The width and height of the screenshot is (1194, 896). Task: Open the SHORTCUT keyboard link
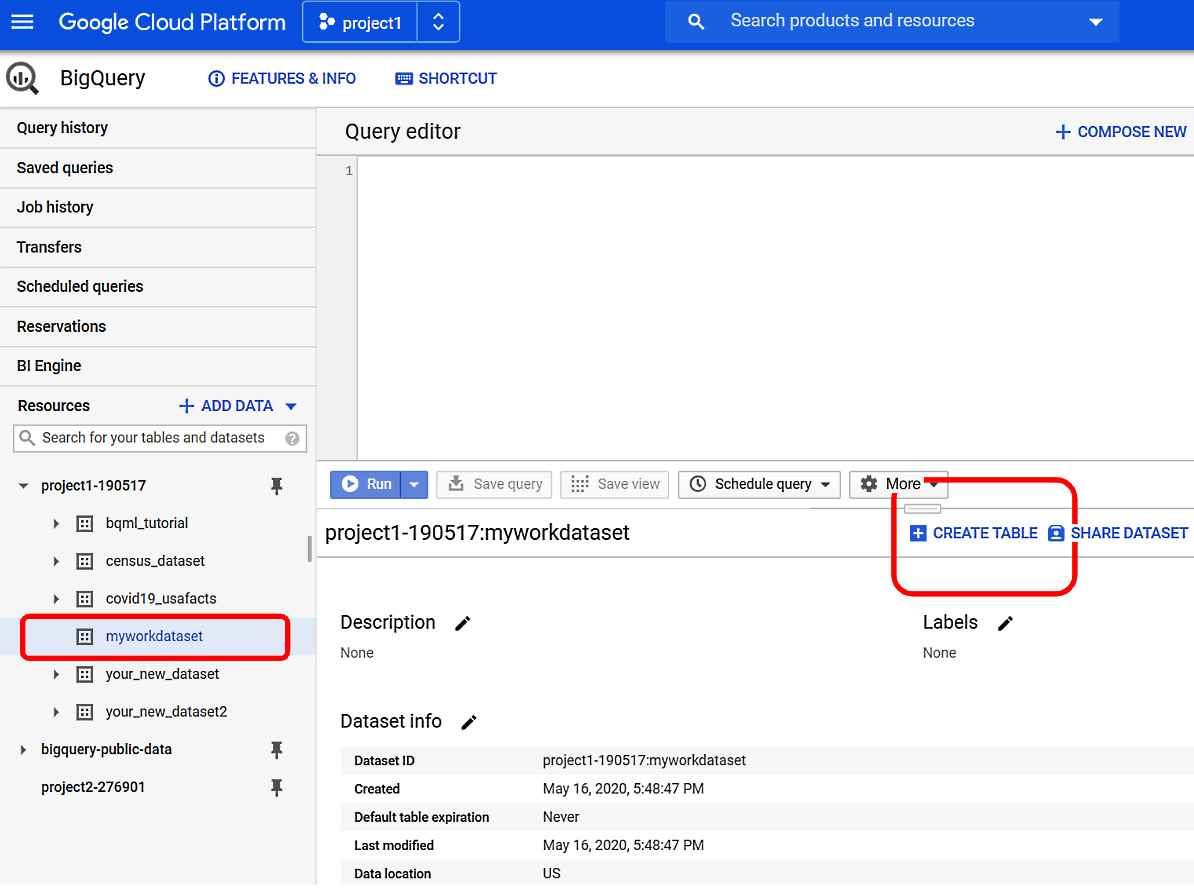click(x=446, y=78)
